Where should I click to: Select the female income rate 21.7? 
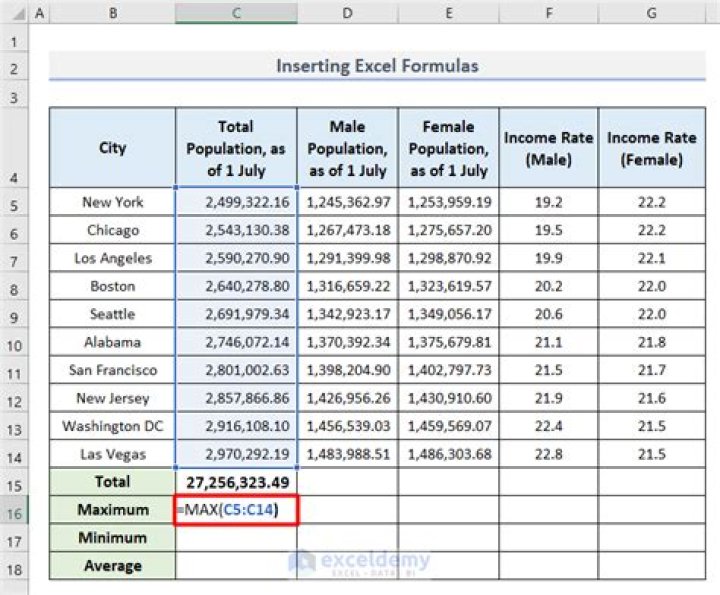652,370
